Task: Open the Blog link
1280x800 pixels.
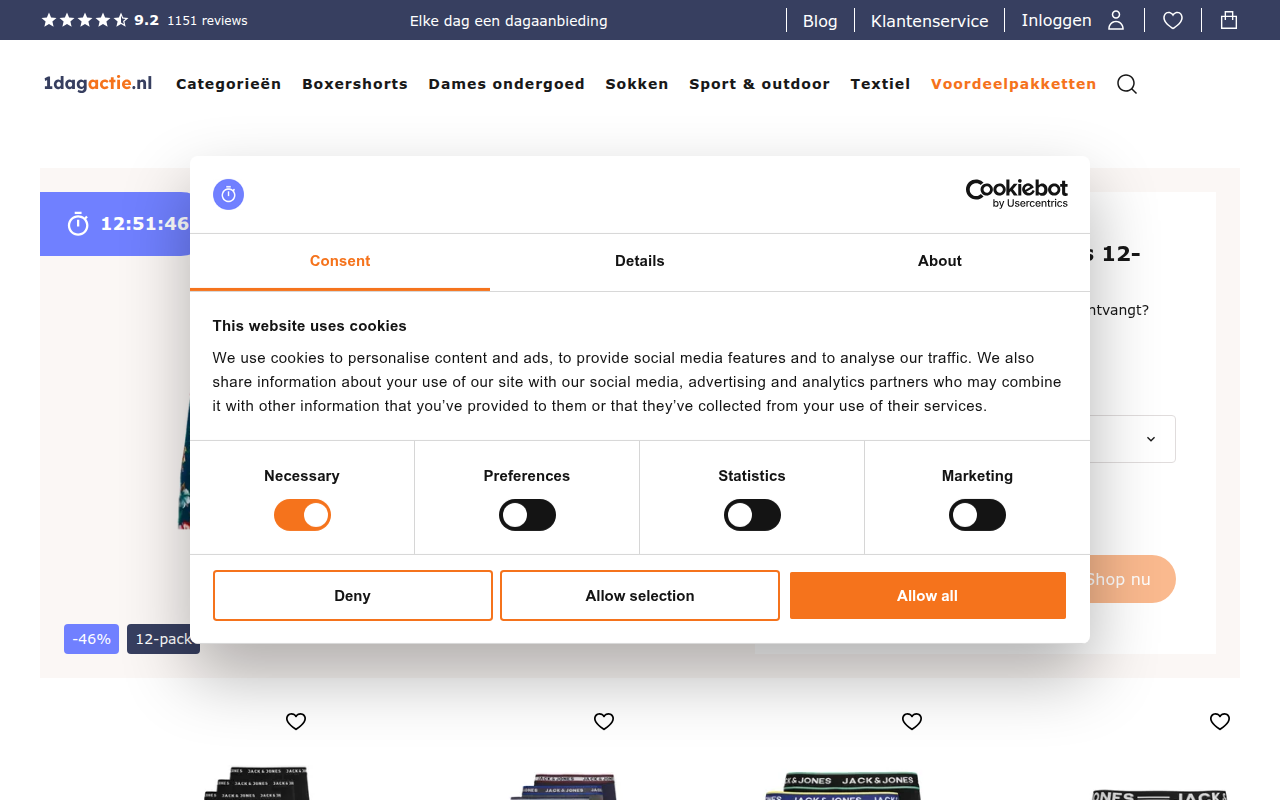Action: [x=820, y=21]
